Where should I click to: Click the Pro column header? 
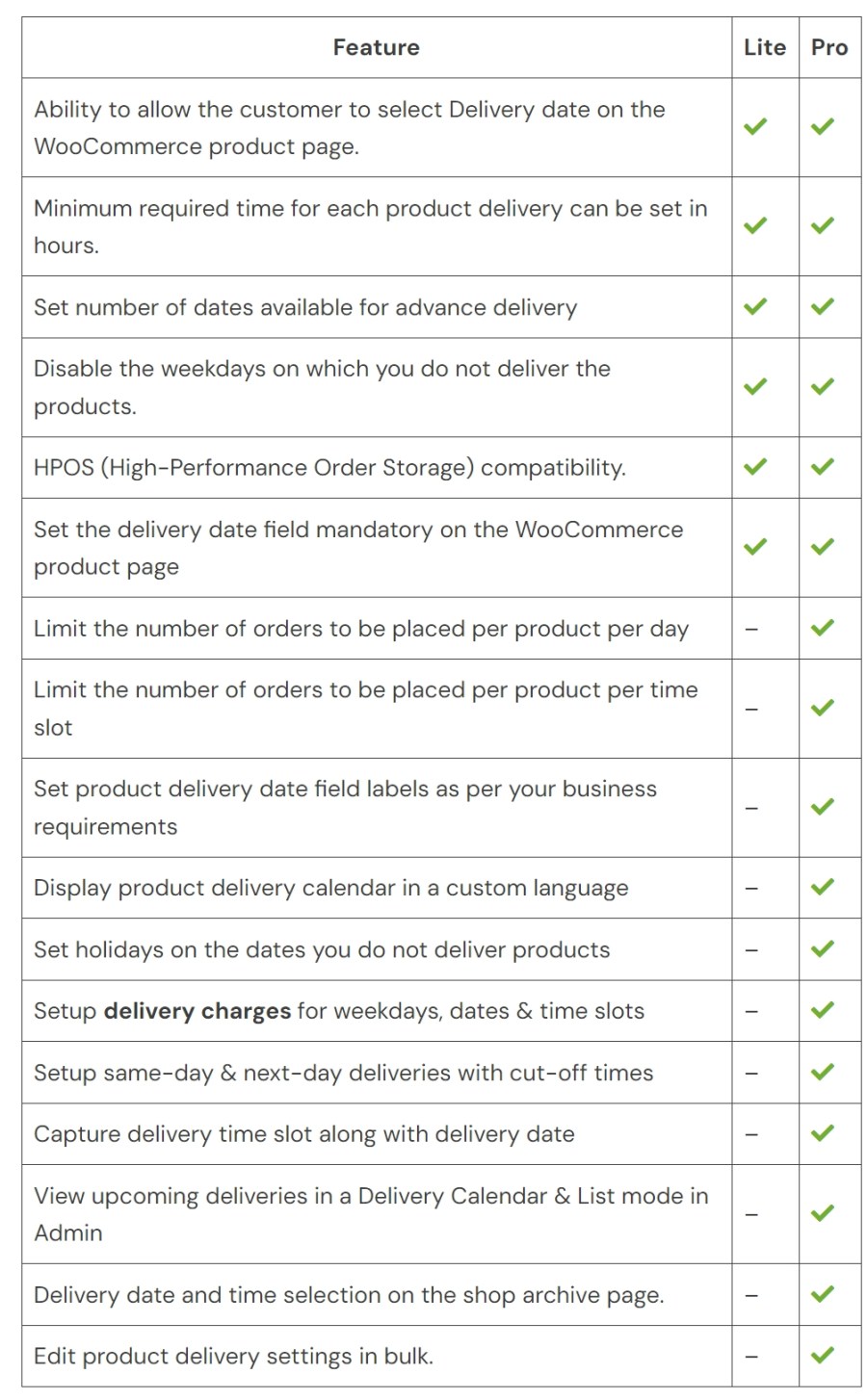click(829, 47)
